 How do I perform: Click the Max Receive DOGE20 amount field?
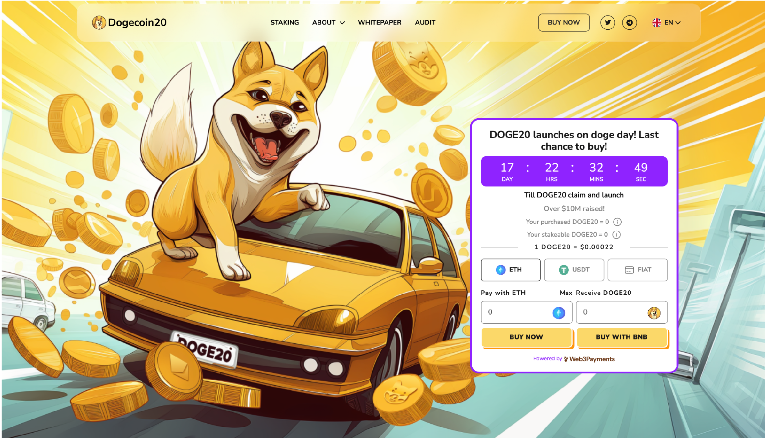point(622,312)
